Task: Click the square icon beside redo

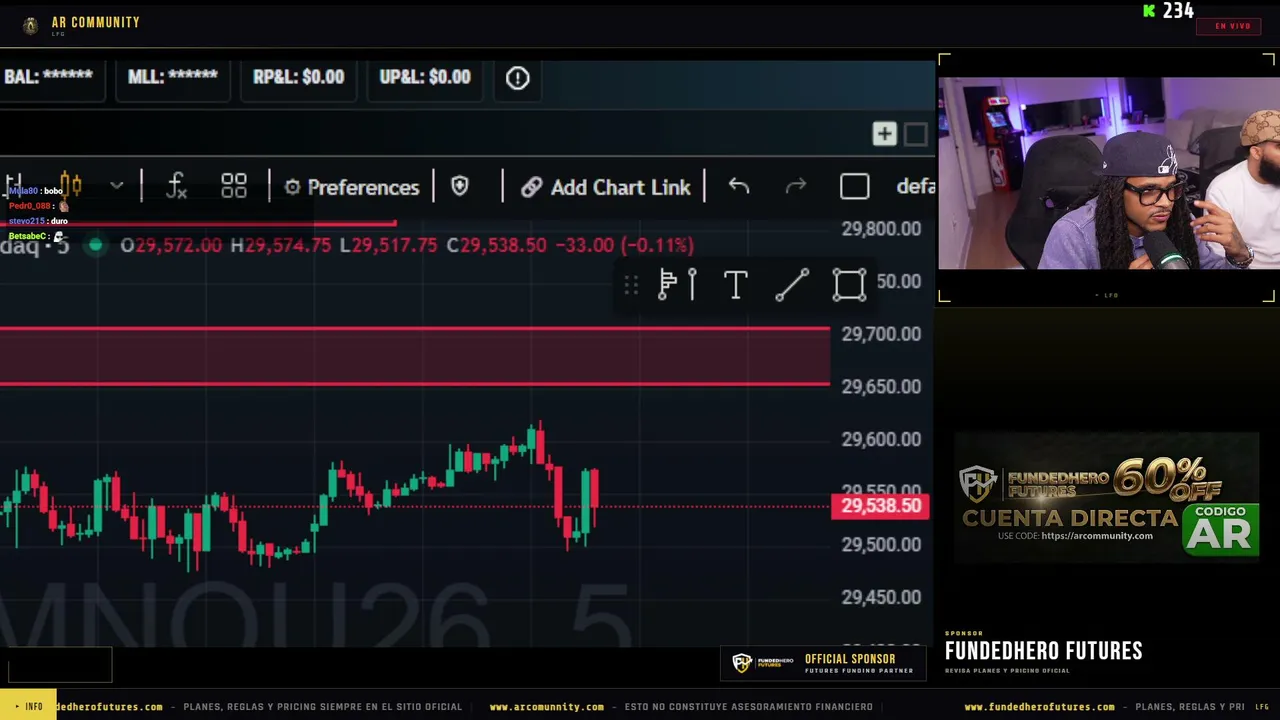Action: 854,187
